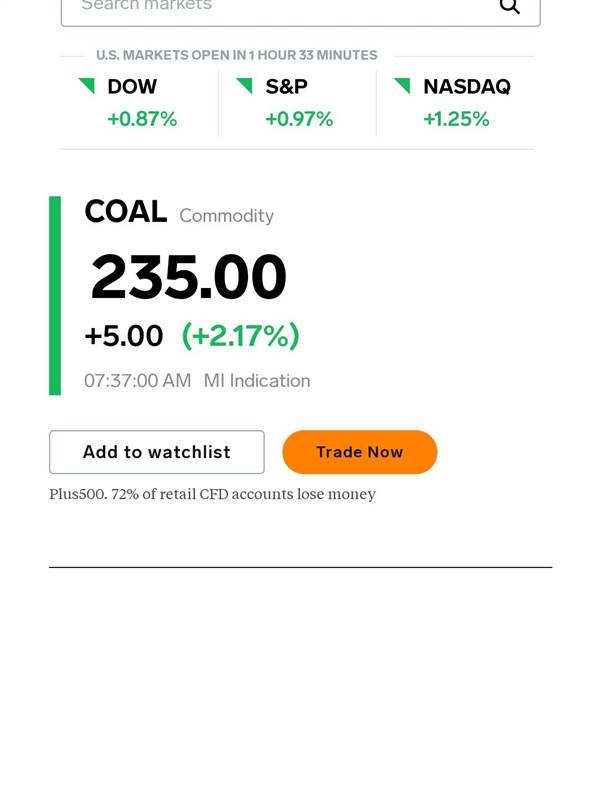Click the DOW green arrow icon

(87, 86)
